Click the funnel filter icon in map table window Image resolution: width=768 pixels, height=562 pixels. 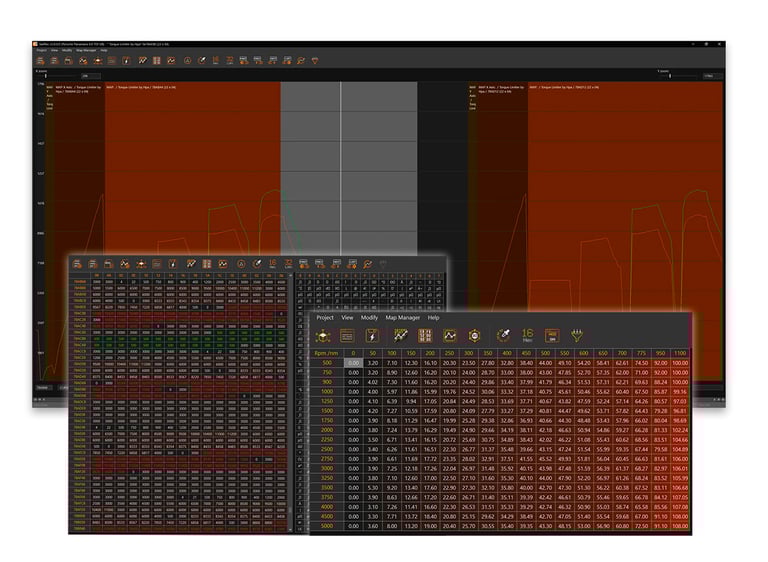(x=577, y=336)
